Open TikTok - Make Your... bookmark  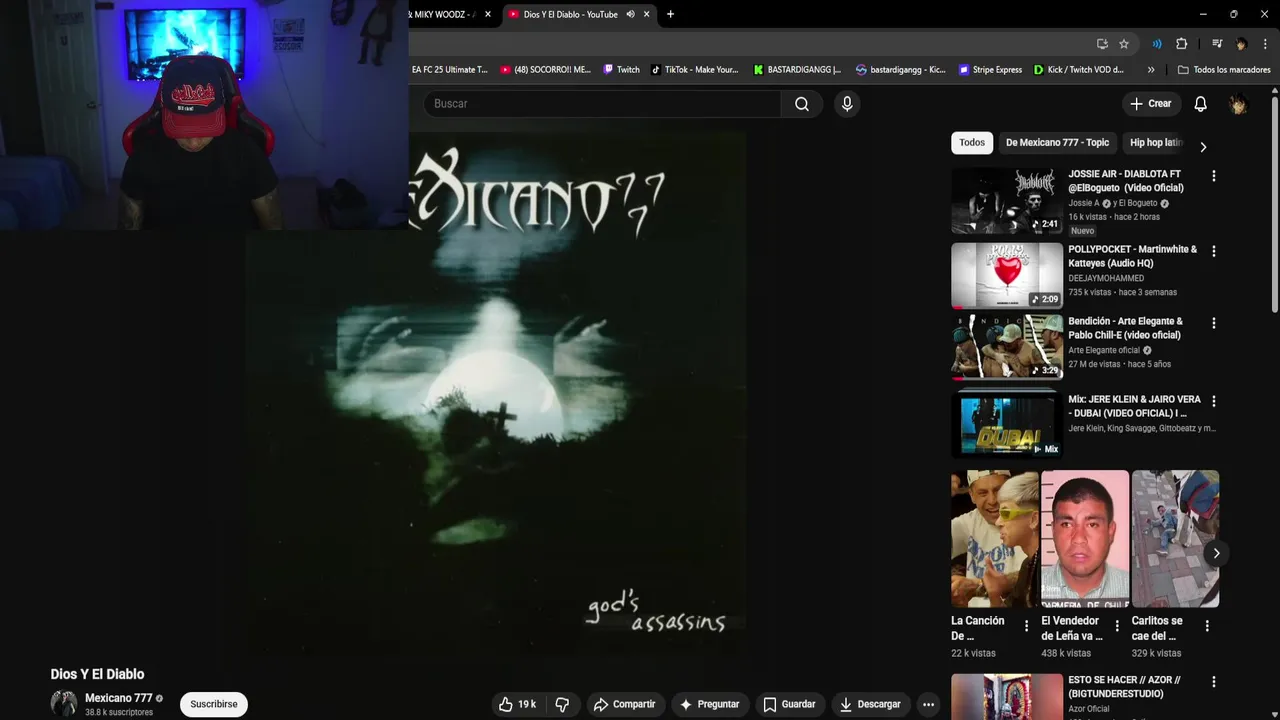(x=695, y=70)
